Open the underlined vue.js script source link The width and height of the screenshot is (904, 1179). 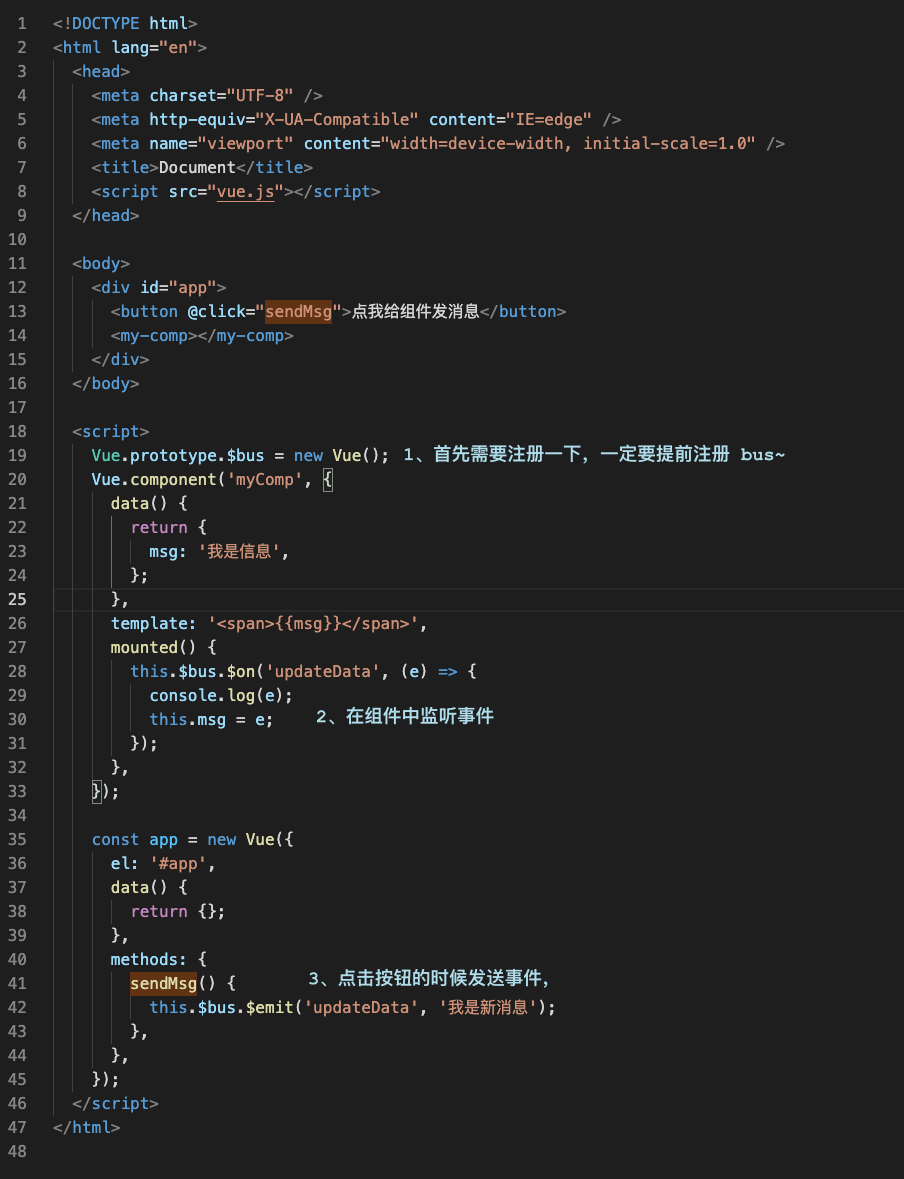(245, 192)
